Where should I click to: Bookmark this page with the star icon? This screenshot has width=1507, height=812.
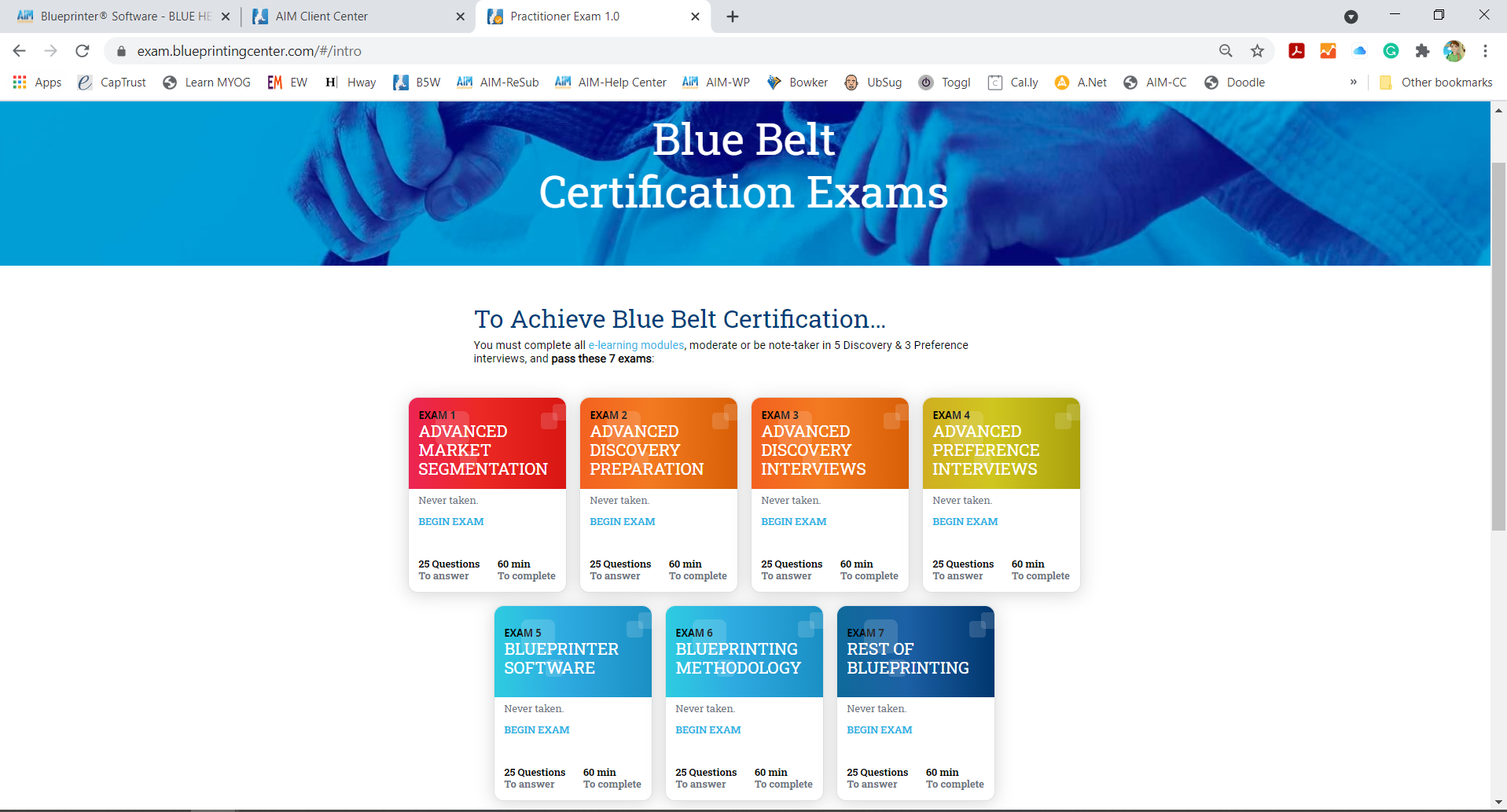[1258, 51]
